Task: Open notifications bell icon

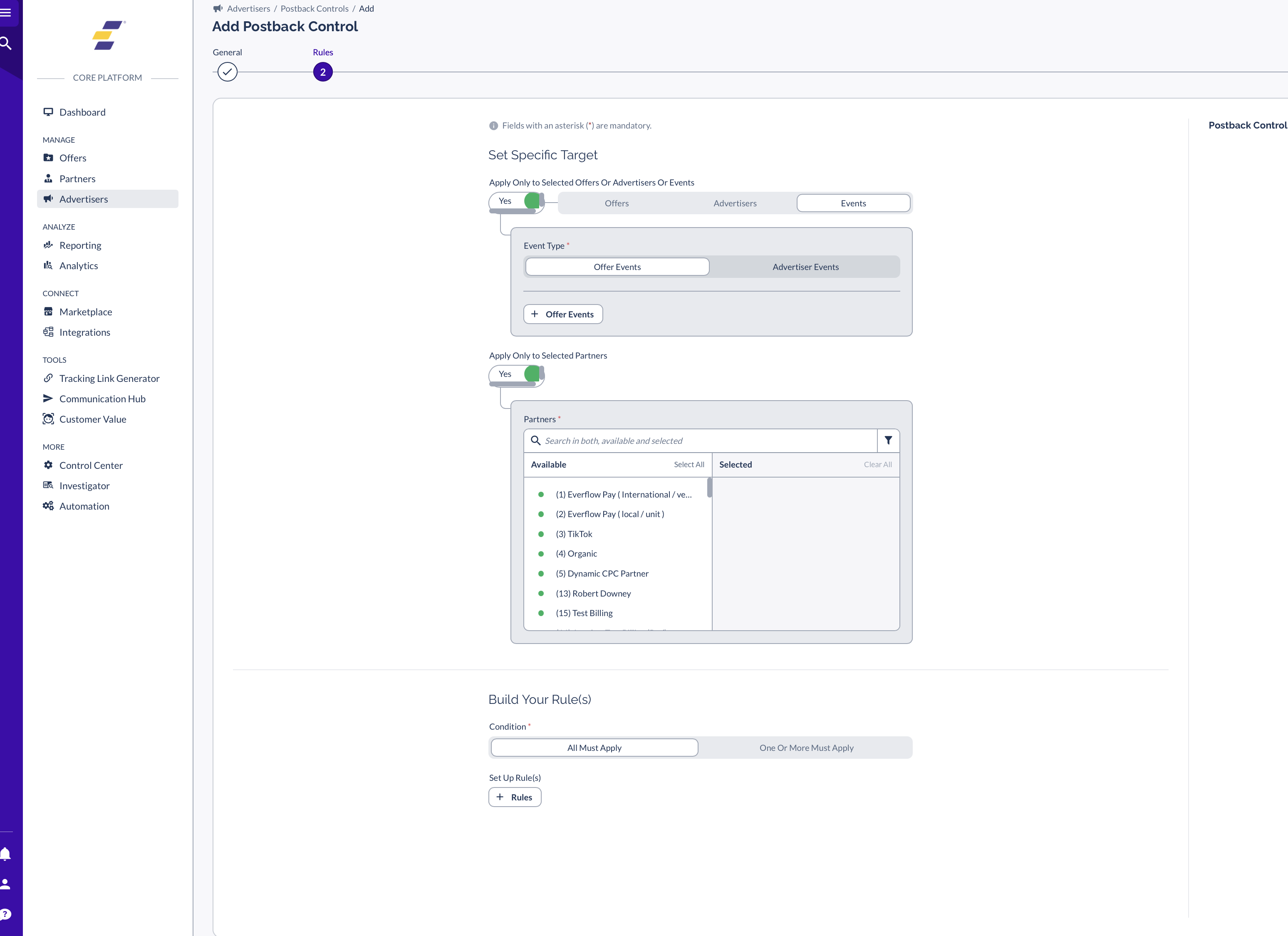Action: 6,854
